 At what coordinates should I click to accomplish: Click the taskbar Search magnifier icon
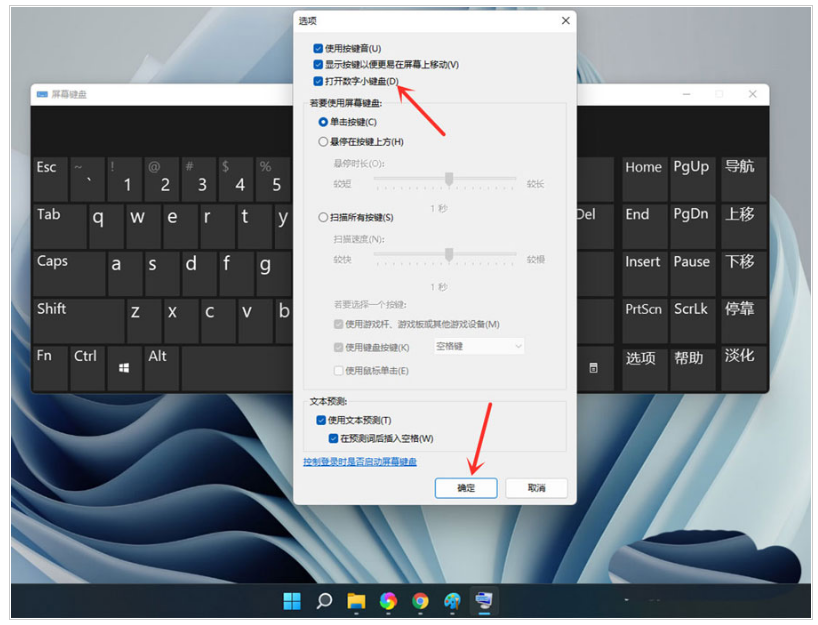pos(324,601)
